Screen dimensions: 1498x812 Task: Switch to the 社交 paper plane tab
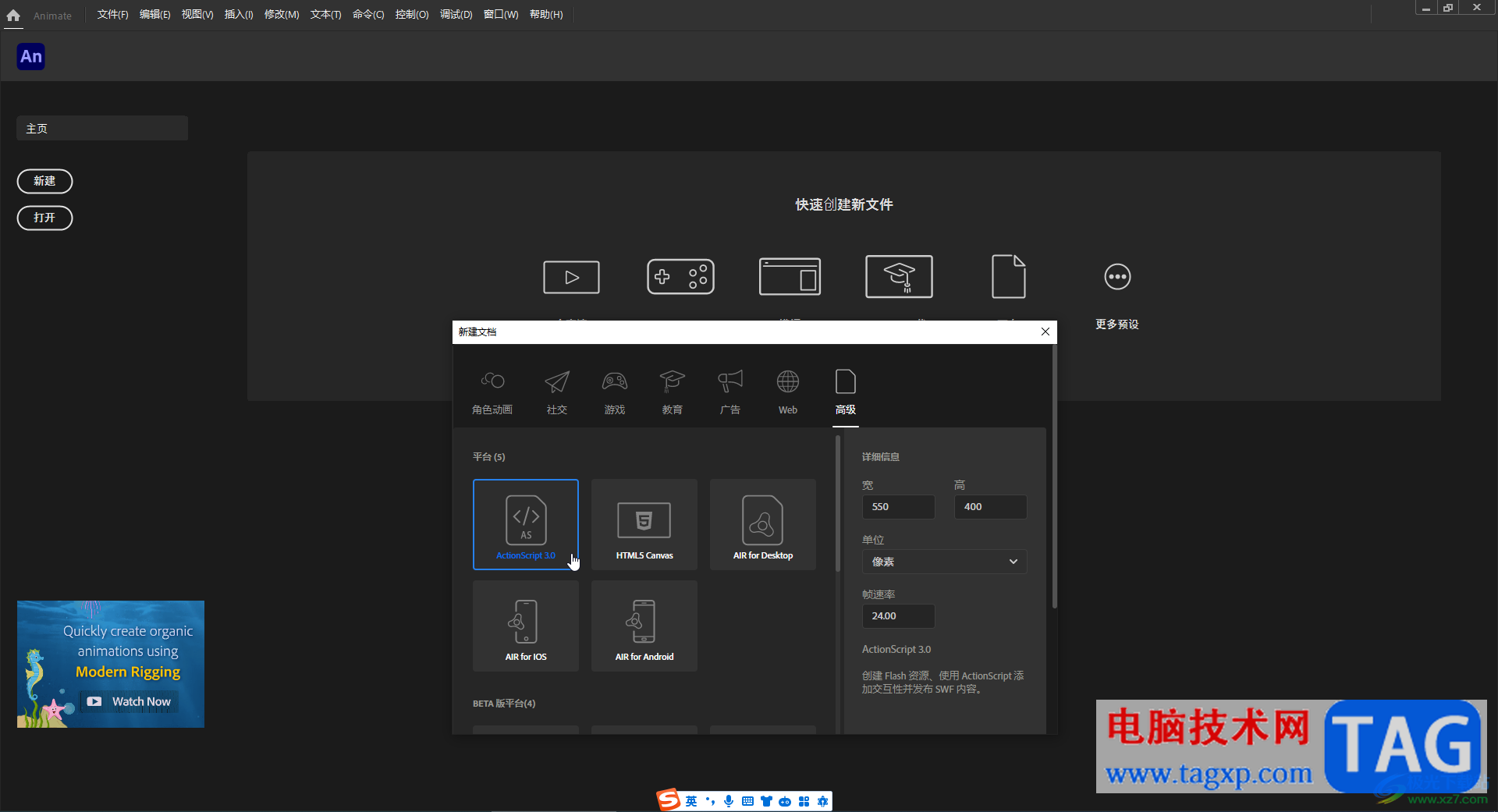point(557,392)
